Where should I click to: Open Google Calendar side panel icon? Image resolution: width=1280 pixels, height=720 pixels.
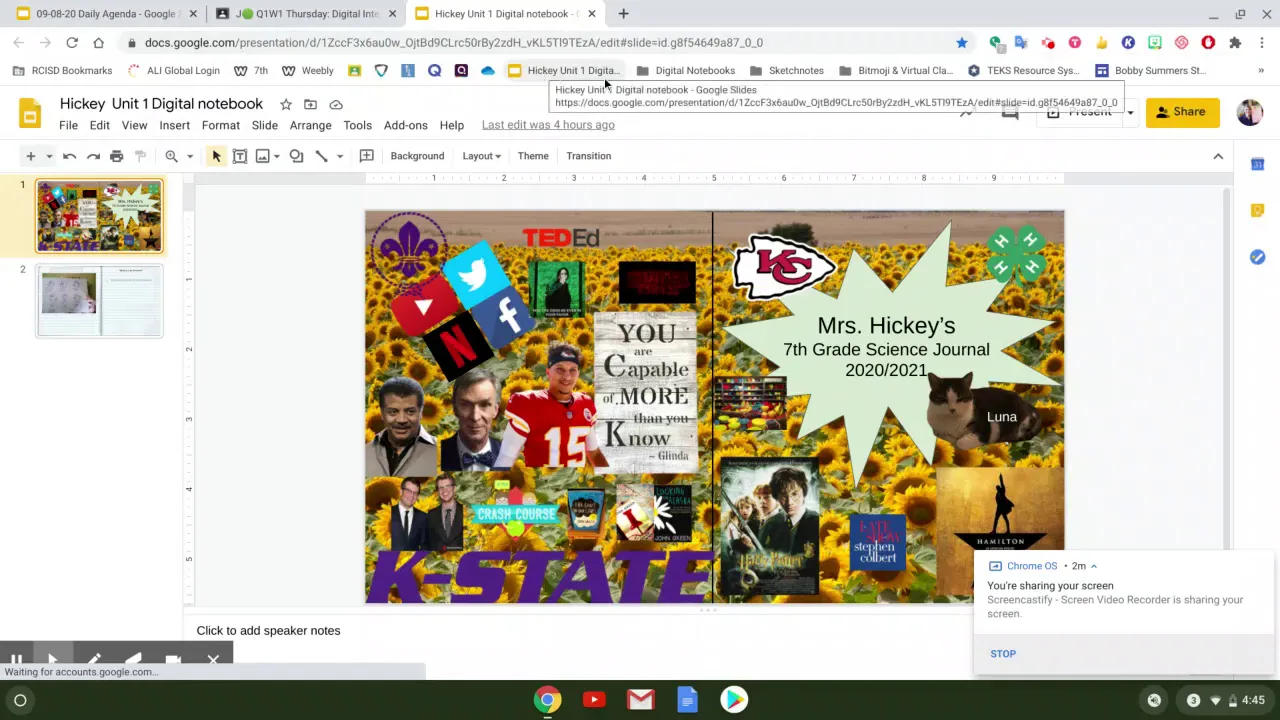coord(1258,164)
